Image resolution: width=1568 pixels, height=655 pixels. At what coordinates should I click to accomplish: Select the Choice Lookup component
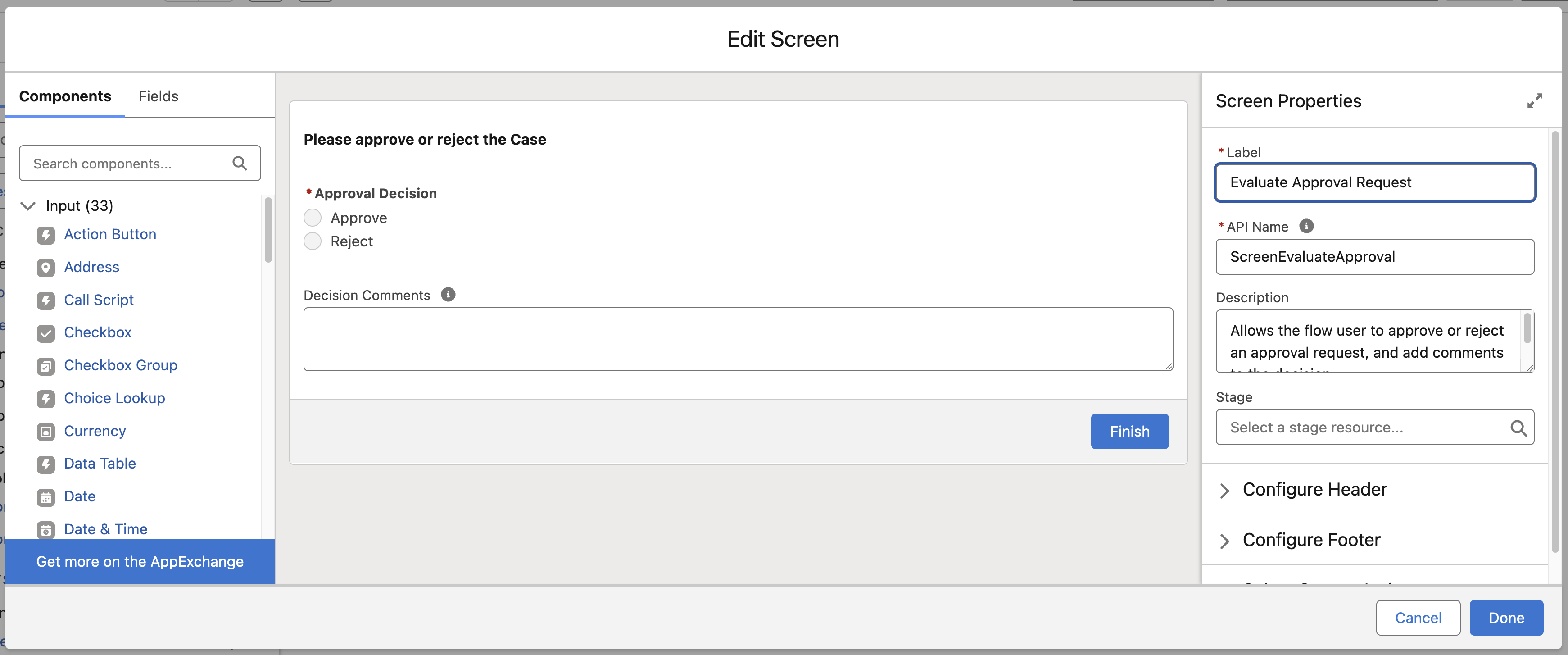coord(115,398)
